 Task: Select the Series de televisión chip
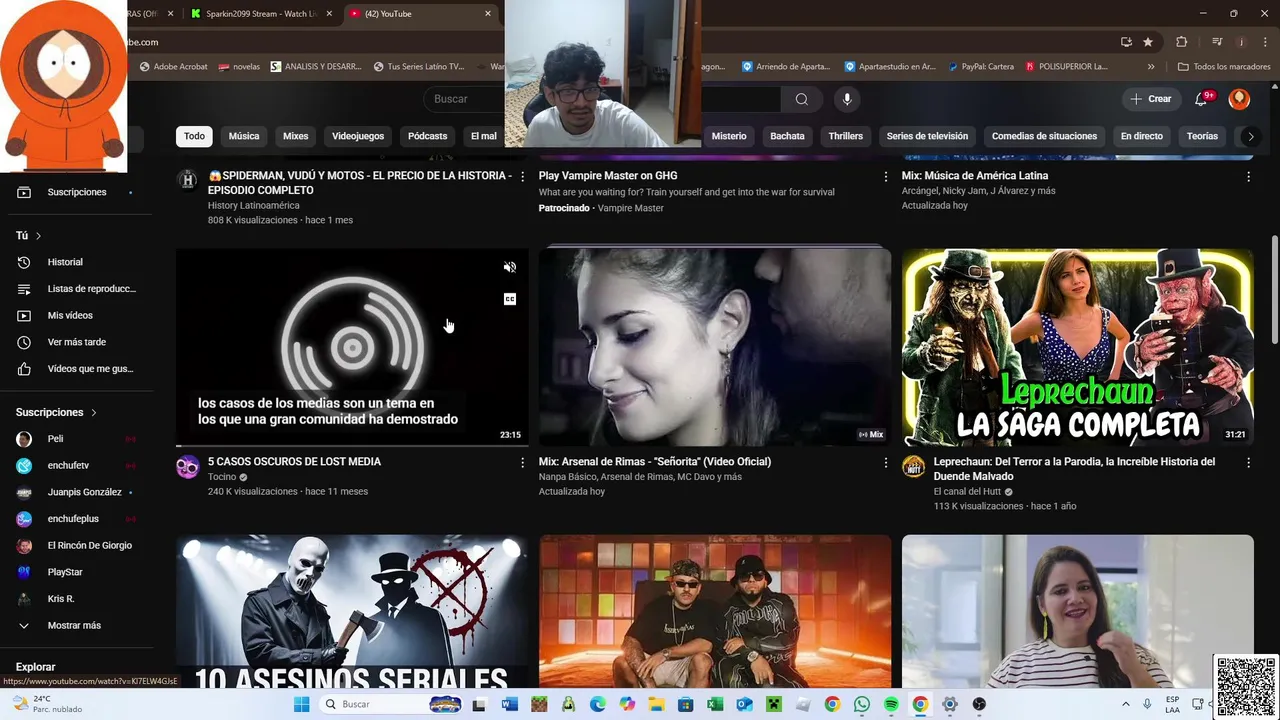tap(927, 136)
